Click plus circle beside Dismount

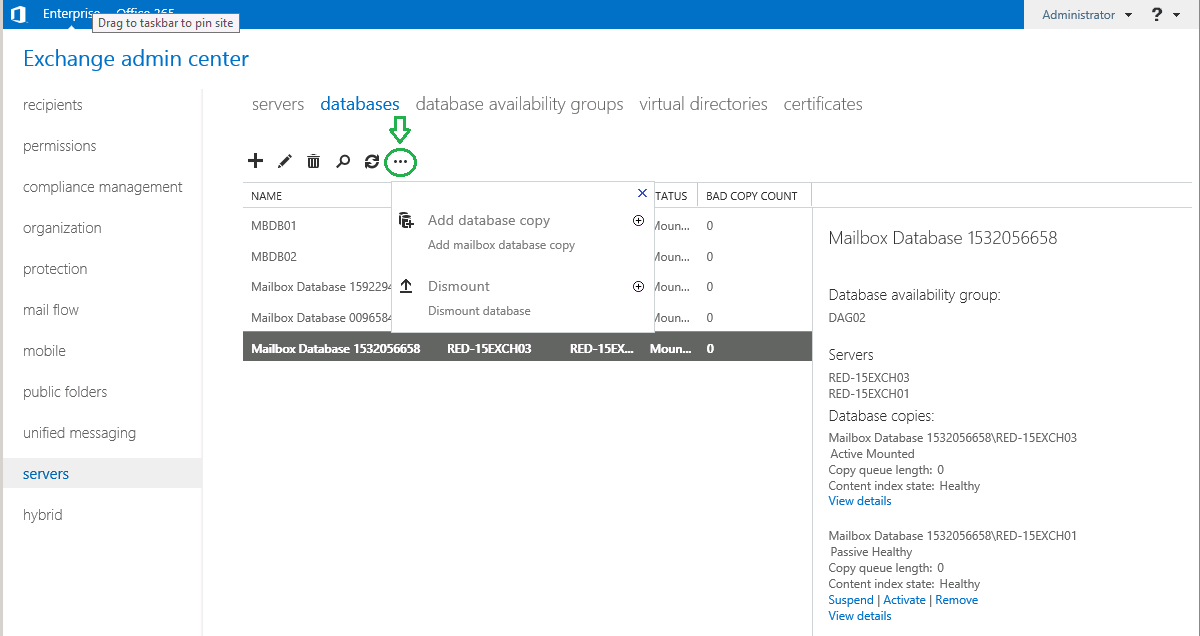click(x=639, y=286)
